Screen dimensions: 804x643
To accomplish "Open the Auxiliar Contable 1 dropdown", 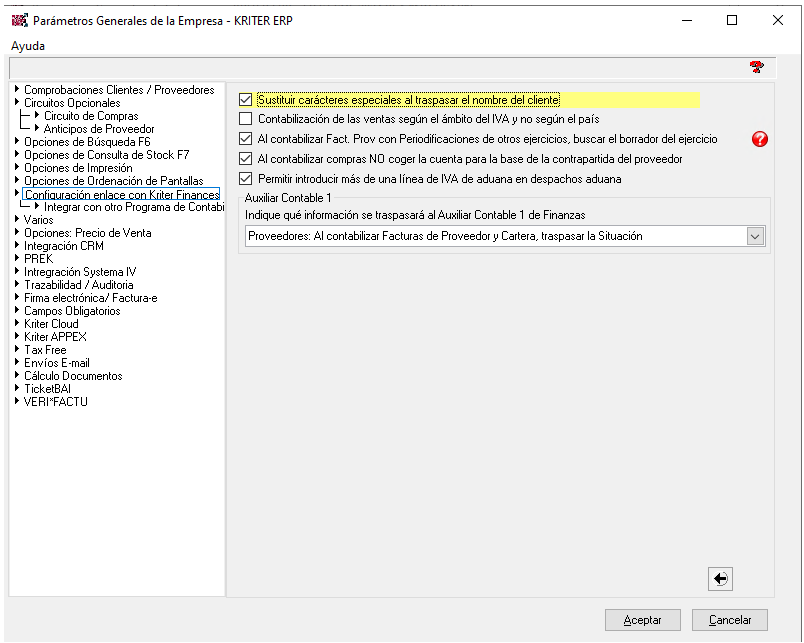I will pos(755,236).
